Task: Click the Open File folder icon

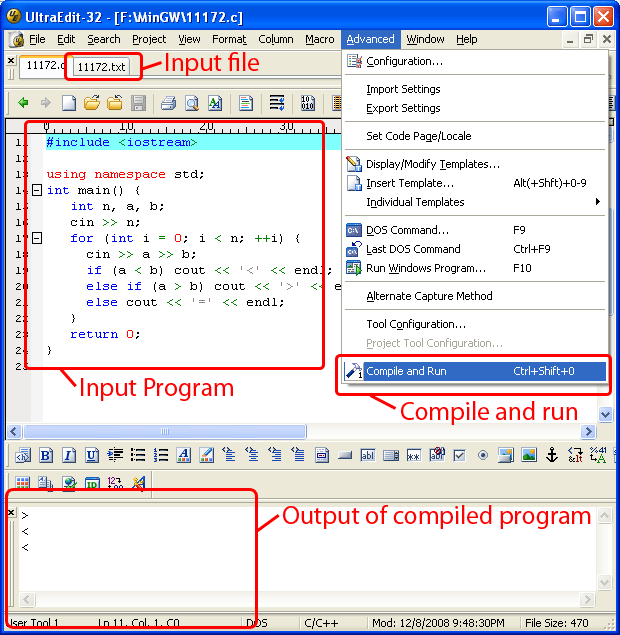Action: tap(92, 103)
